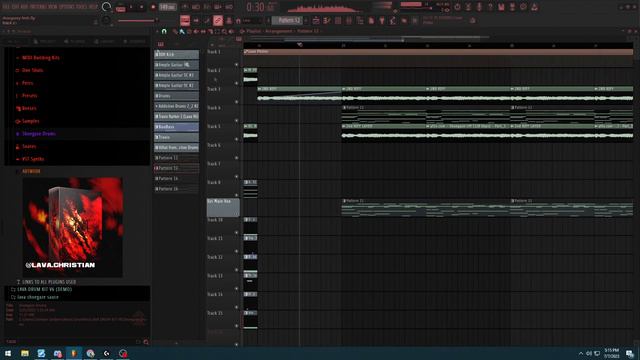Expand the Samples folder in browser
Image resolution: width=640 pixels, height=360 pixels.
click(x=31, y=121)
